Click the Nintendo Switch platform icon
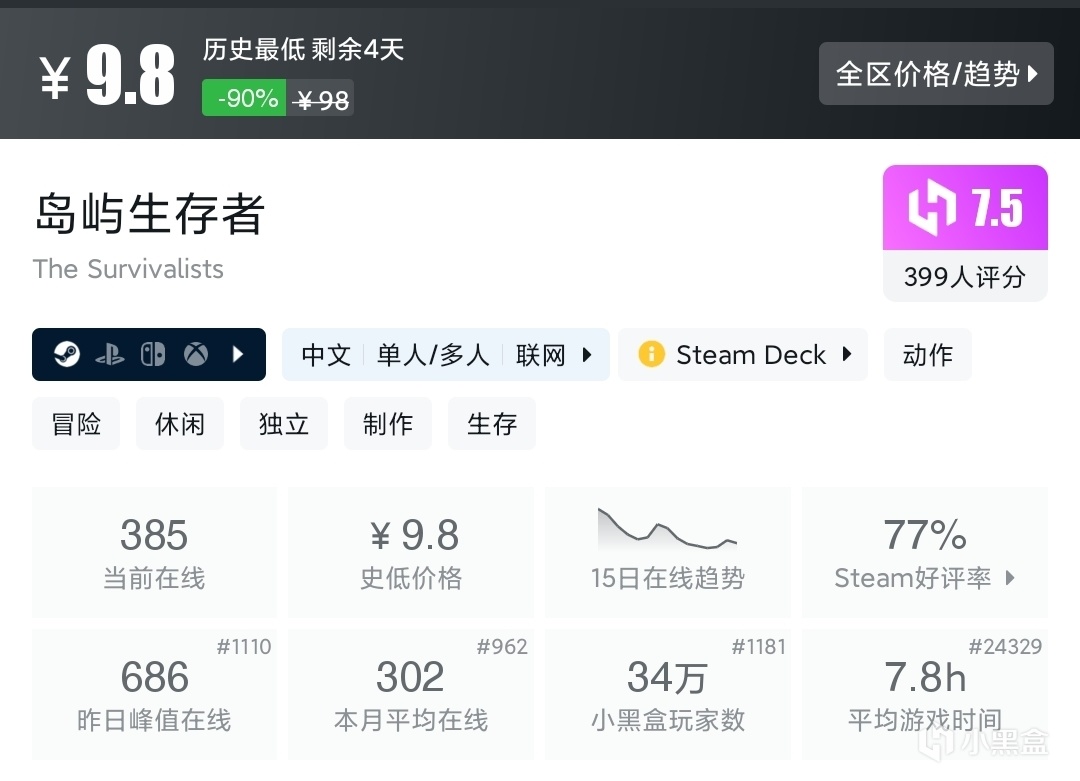This screenshot has width=1080, height=781. 152,355
